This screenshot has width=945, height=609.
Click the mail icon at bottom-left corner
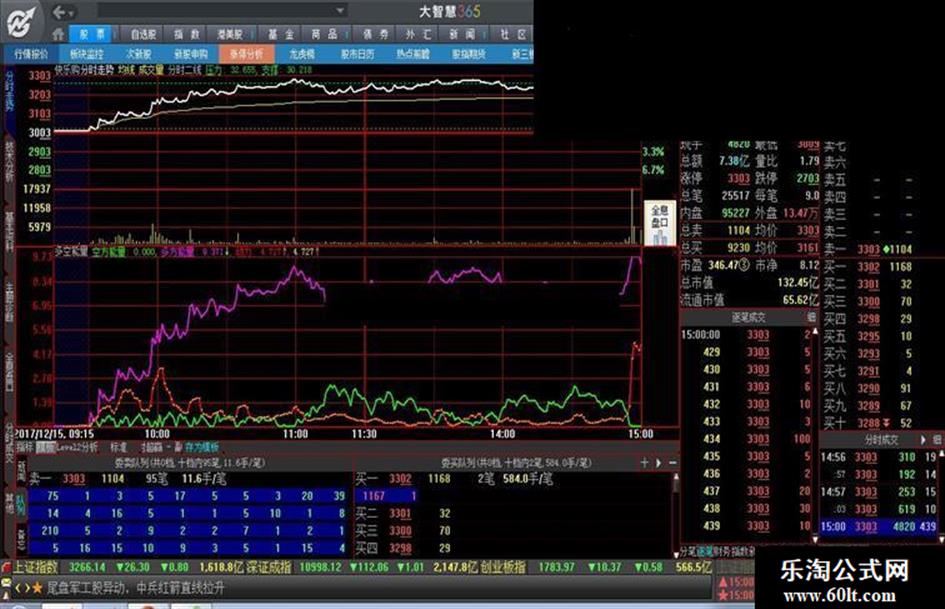click(7, 582)
